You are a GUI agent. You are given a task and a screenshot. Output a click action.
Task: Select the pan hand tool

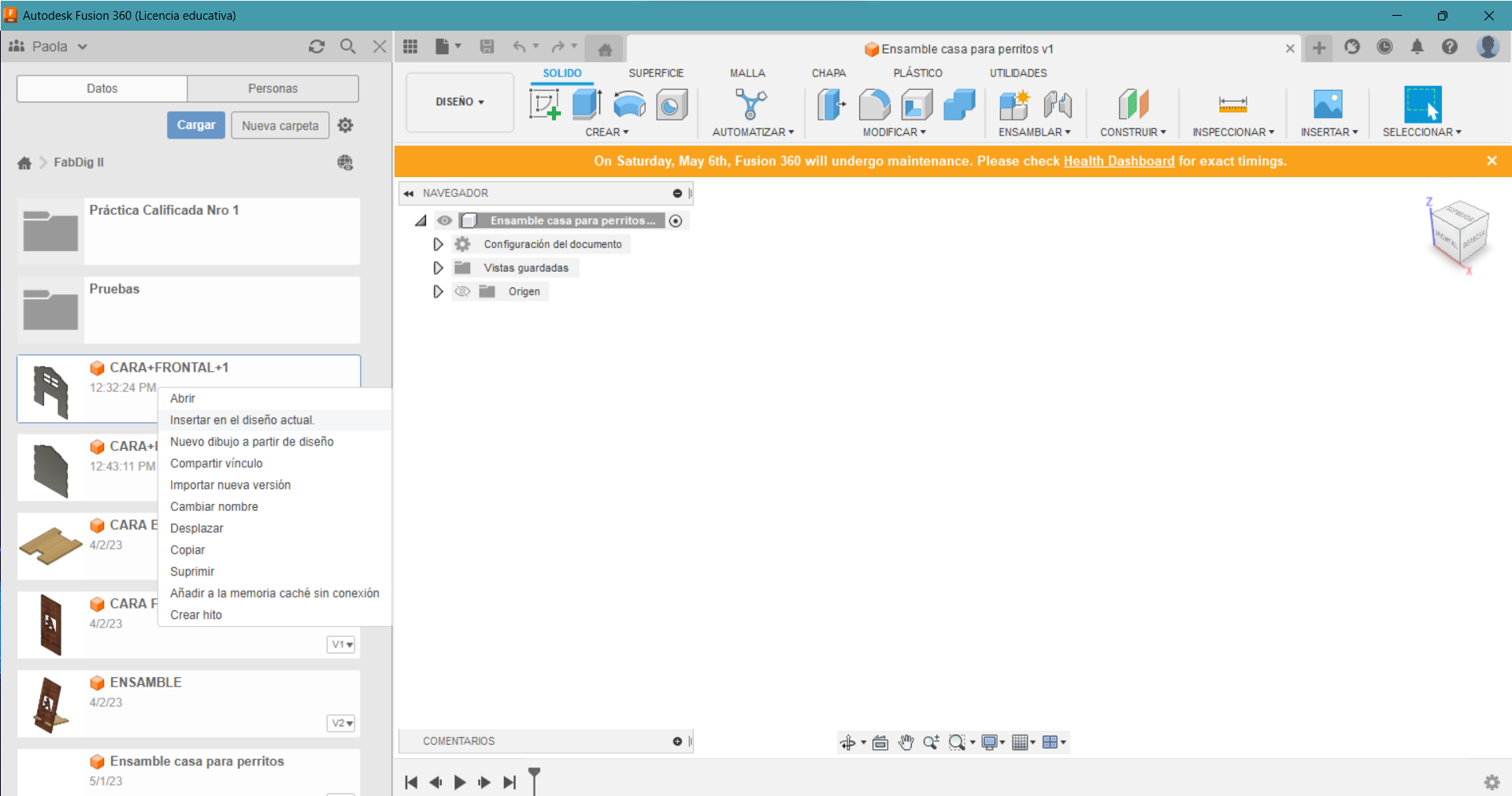tap(906, 742)
